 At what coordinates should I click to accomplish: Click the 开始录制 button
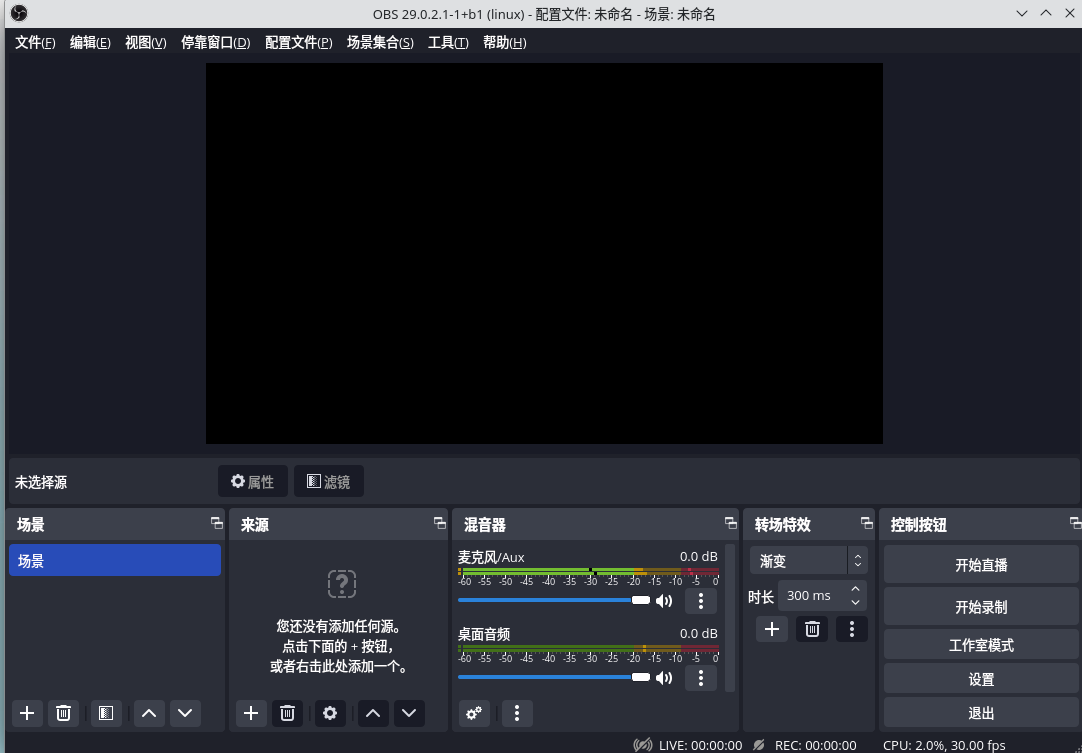pos(981,607)
